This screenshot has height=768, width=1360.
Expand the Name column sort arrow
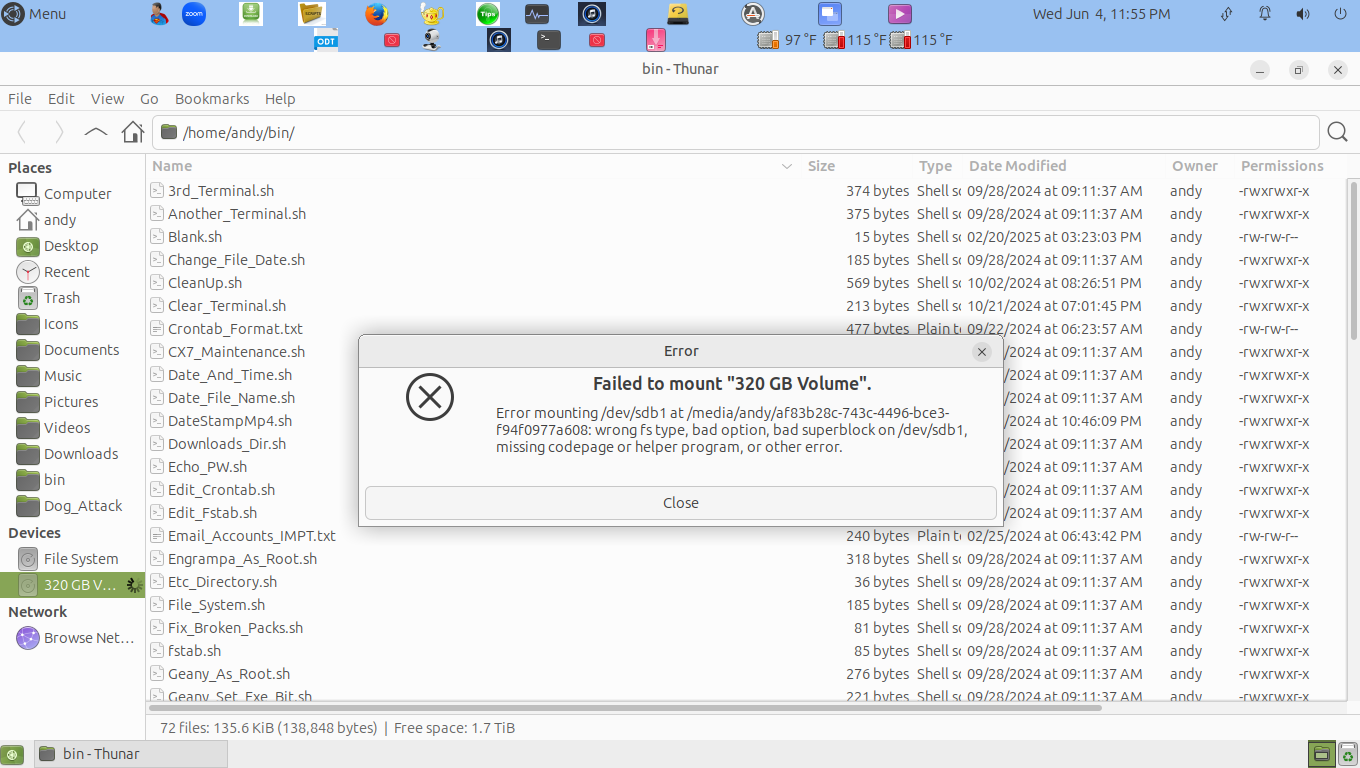786,166
